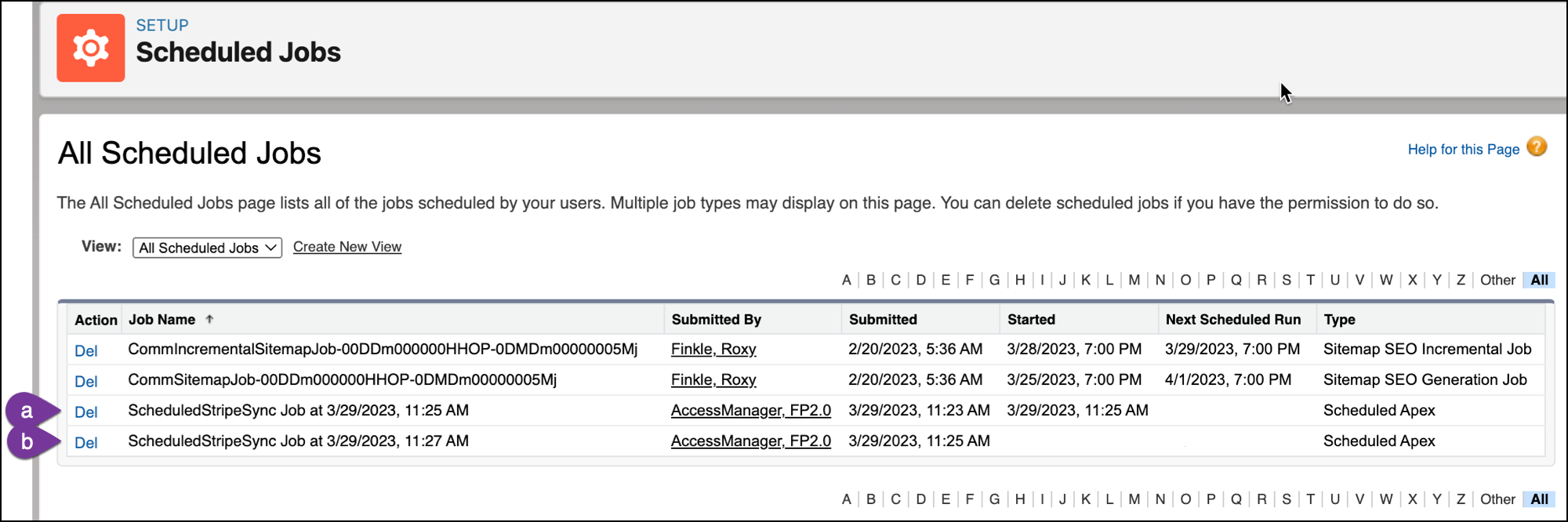Sort by the Type column header
This screenshot has width=1568, height=522.
pos(1339,319)
